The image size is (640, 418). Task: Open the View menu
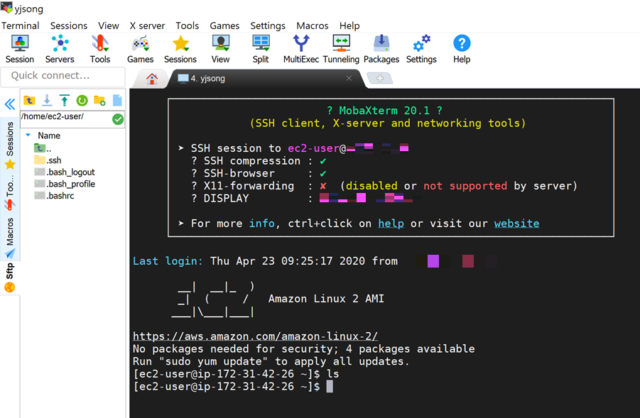(109, 26)
